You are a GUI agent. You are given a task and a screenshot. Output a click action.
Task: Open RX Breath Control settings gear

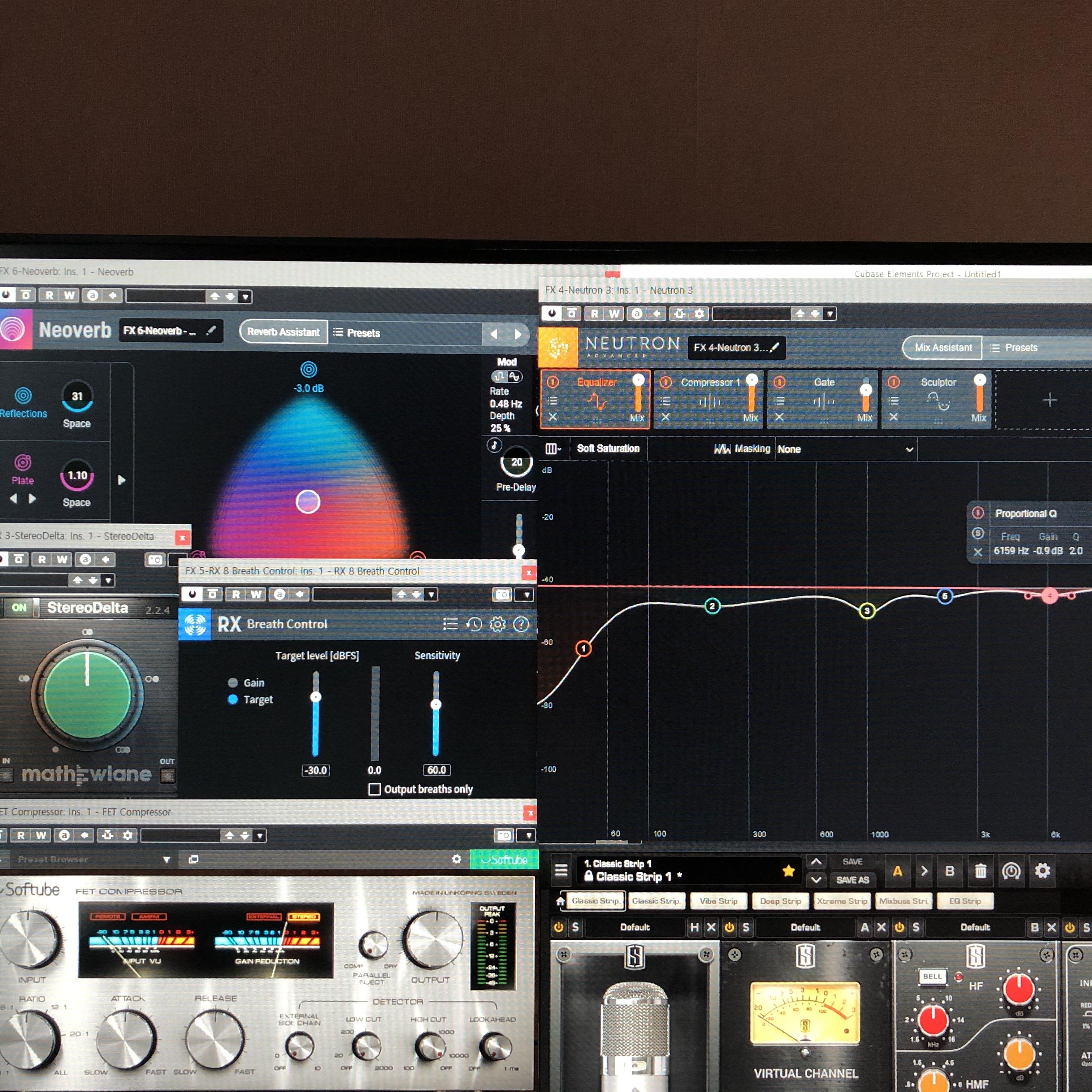497,624
